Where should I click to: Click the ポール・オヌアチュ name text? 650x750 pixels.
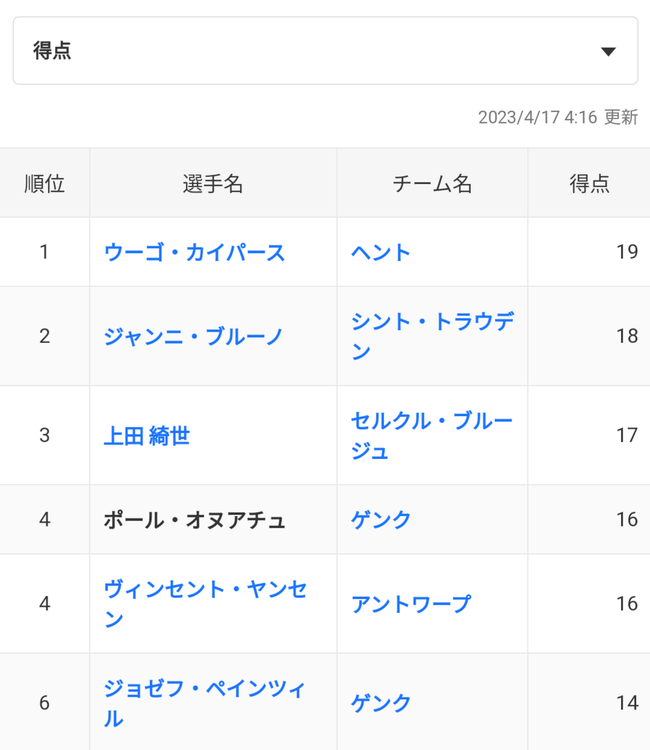(195, 520)
